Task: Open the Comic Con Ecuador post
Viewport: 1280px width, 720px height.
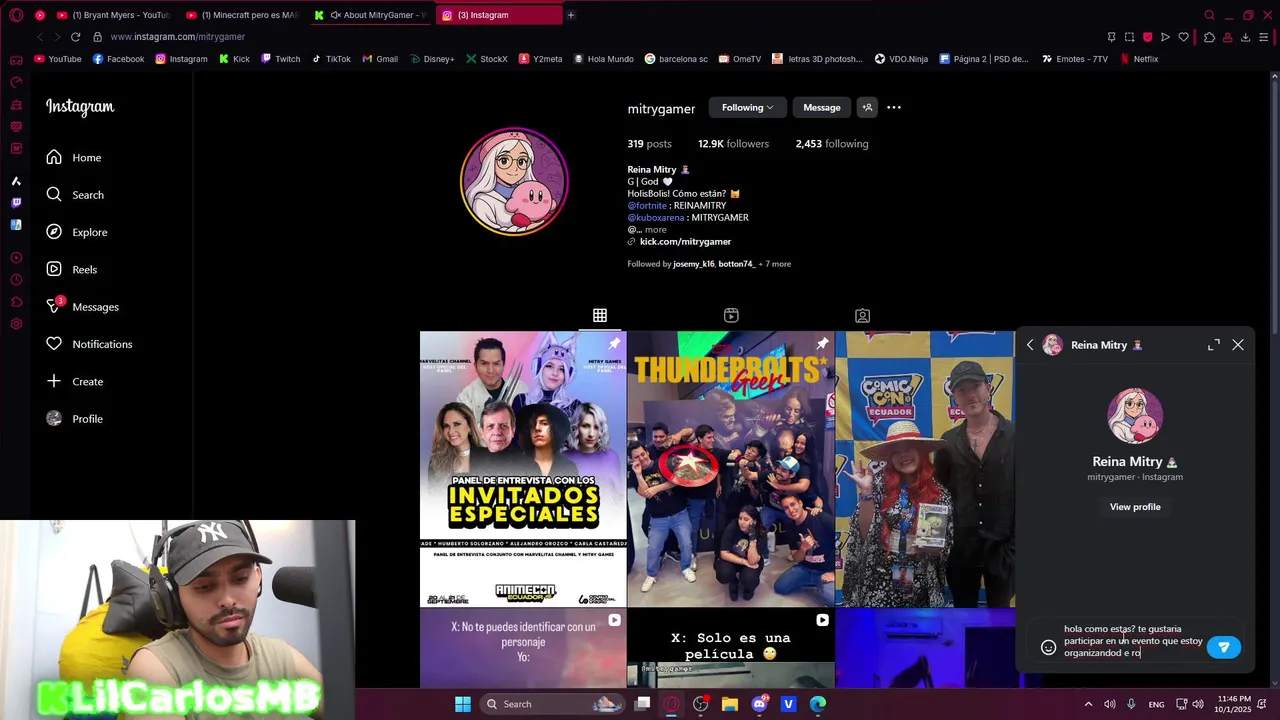Action: [x=924, y=469]
